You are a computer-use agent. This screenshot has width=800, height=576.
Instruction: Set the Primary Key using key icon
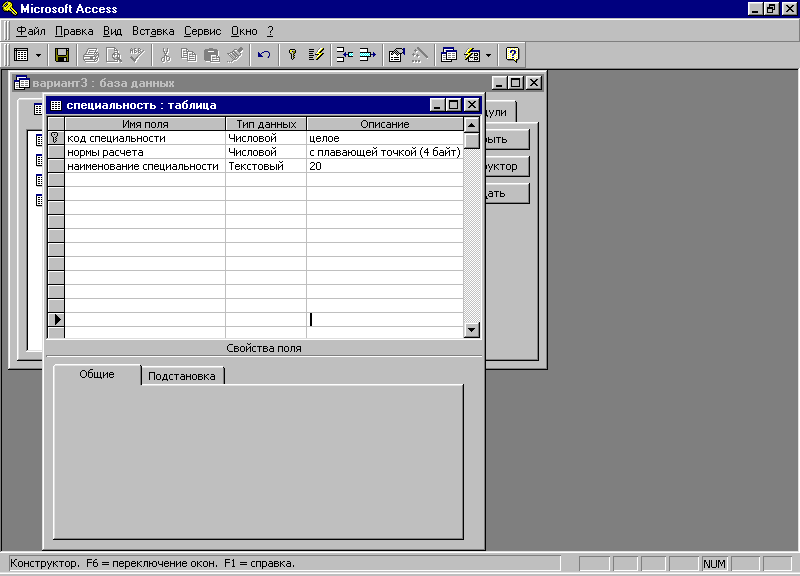292,55
